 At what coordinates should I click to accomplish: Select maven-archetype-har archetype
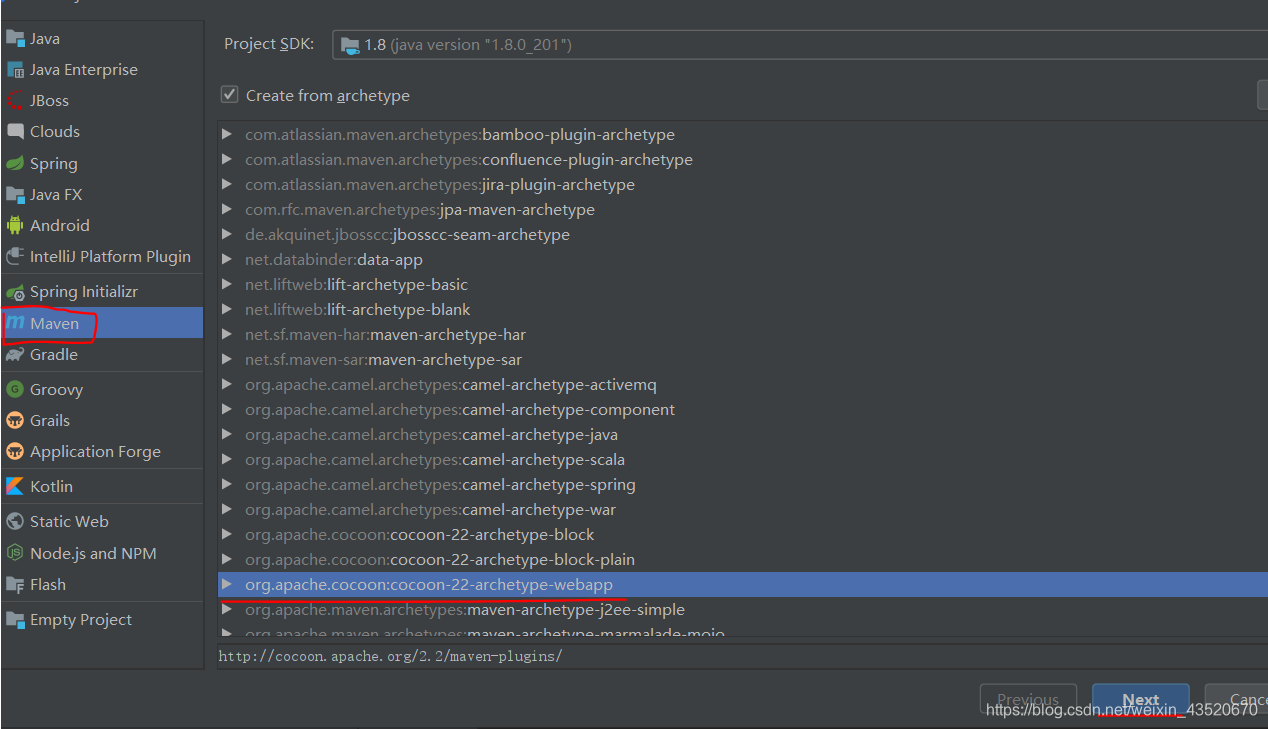(x=743, y=334)
